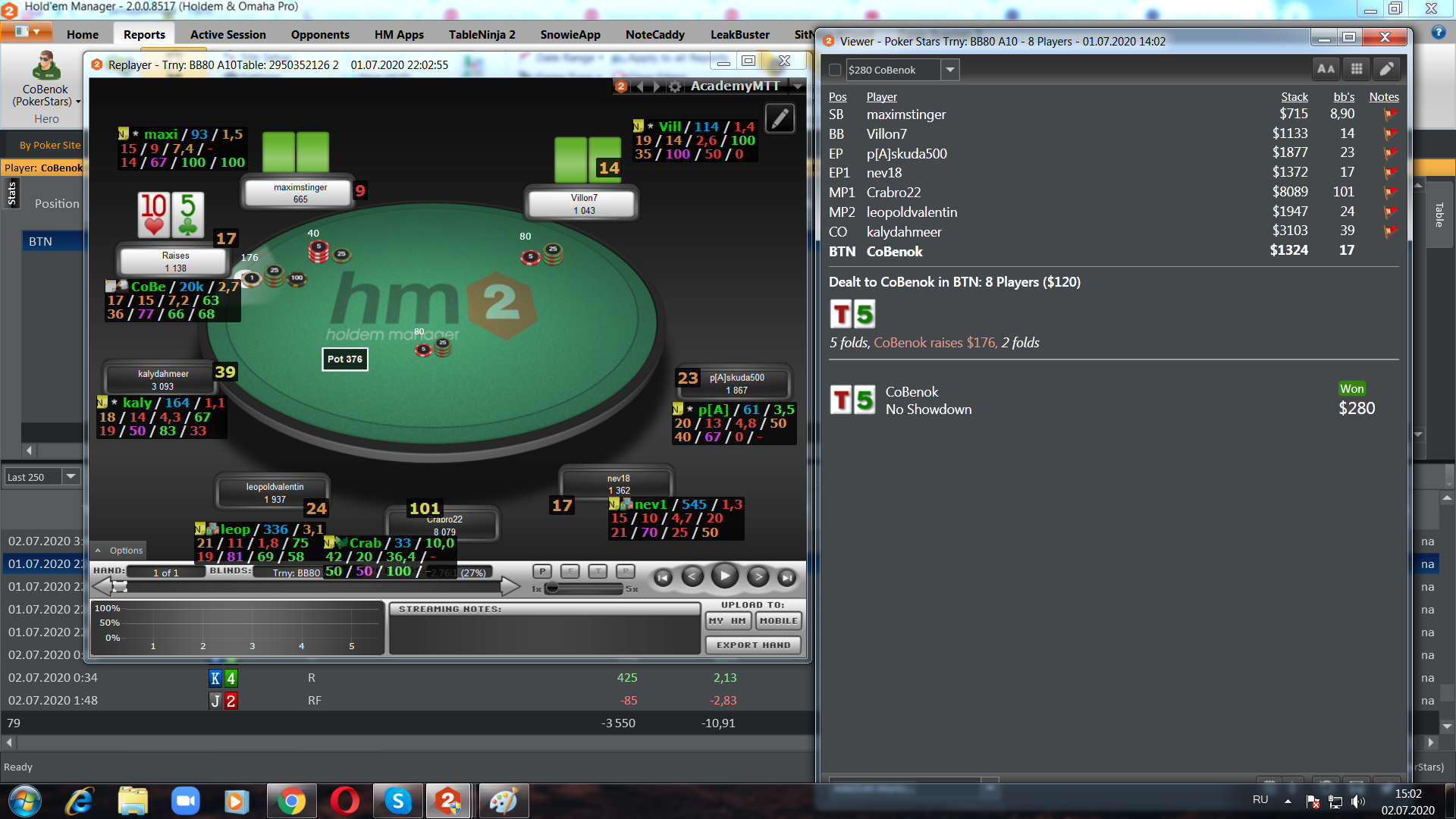
Task: Click the HM2 logo in the AcademyMTT HUD bar
Action: 621,86
